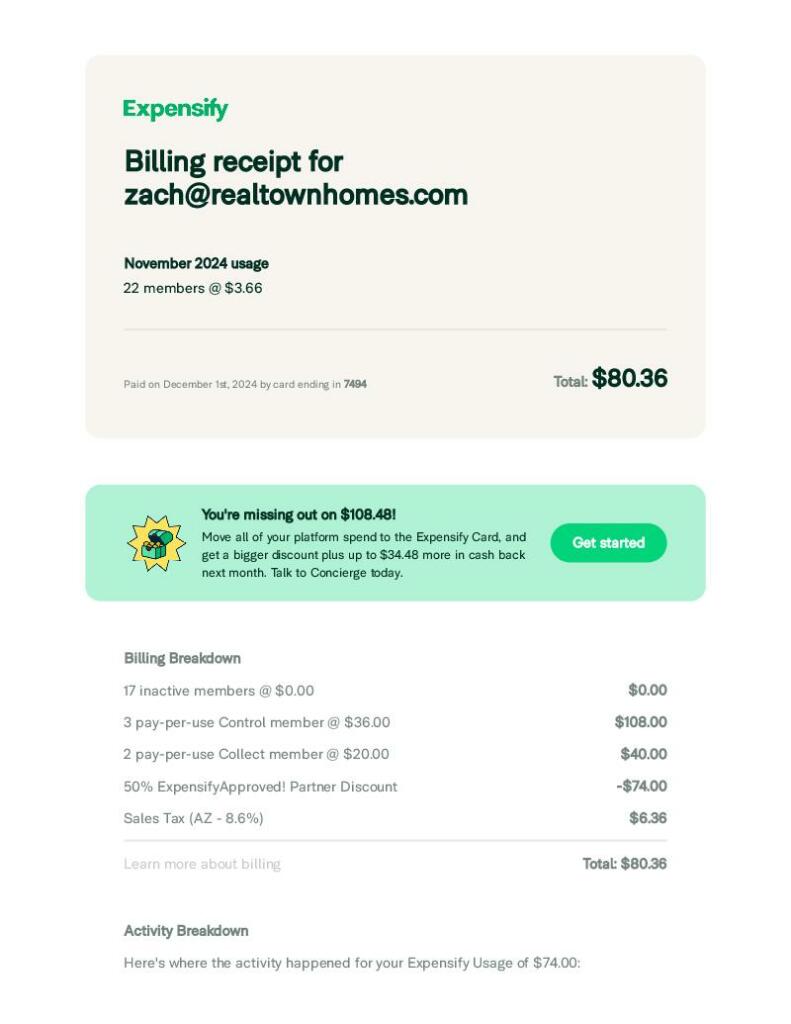Select the pay-per-use Control member row
This screenshot has width=791, height=1024.
point(256,722)
